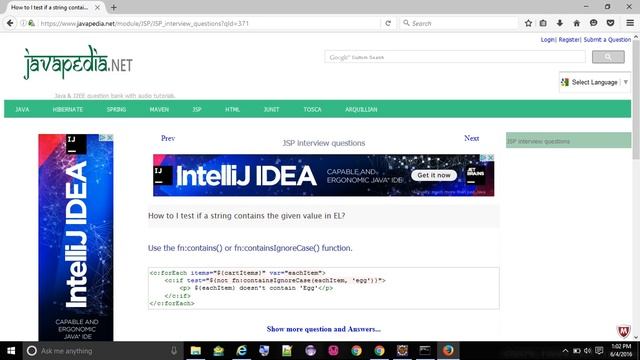The width and height of the screenshot is (640, 360).
Task: Click Show more question and Answers
Action: 324,329
